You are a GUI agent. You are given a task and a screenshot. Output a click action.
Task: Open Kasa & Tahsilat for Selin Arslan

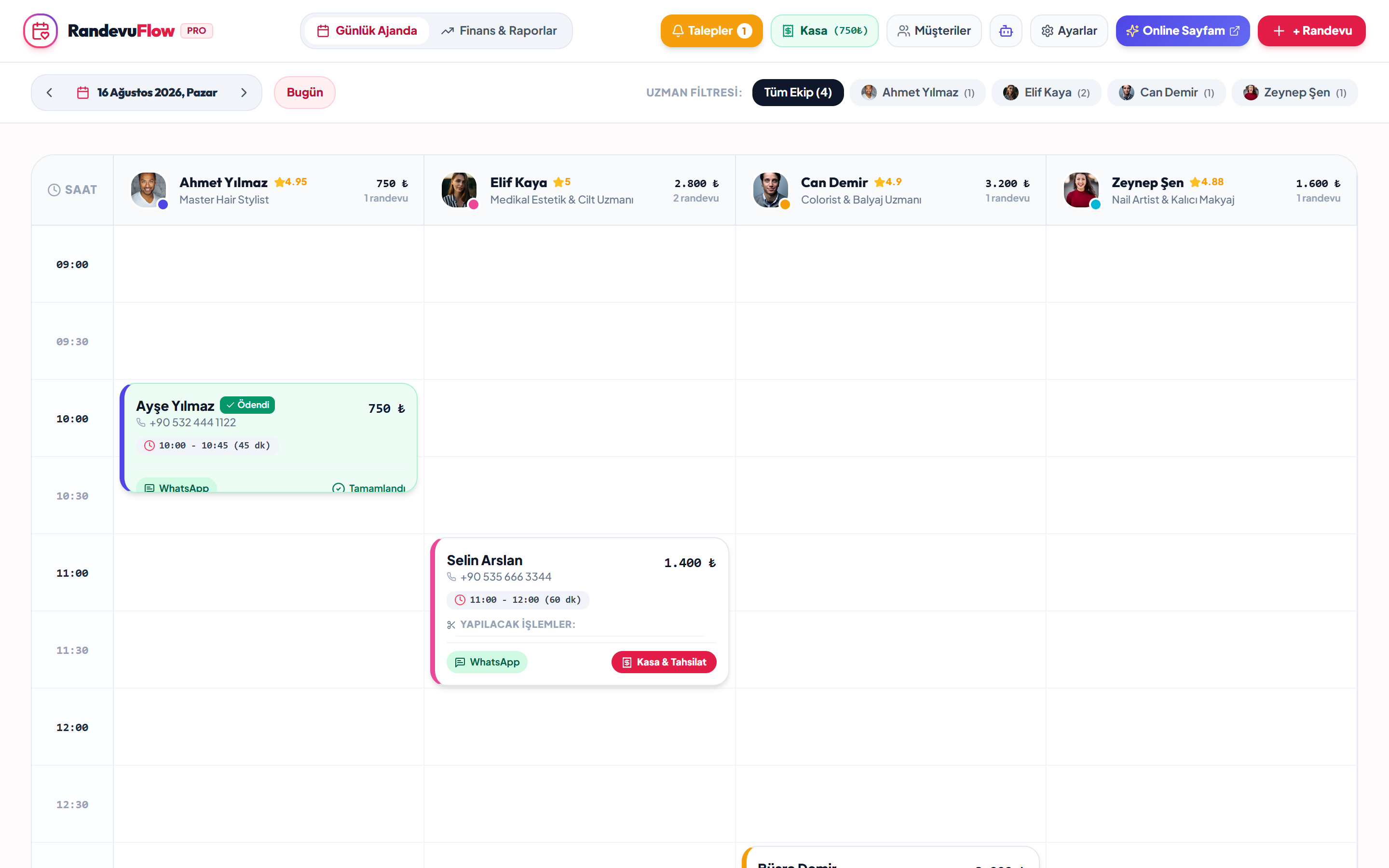(664, 662)
